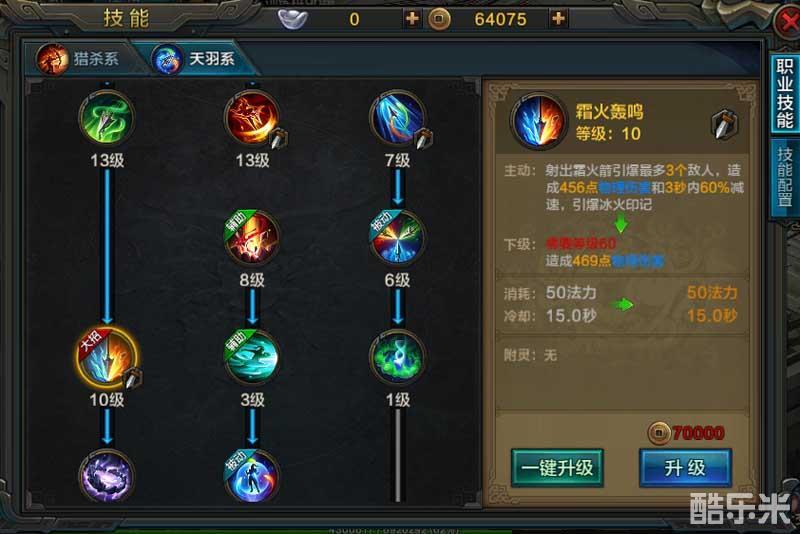Click the blade icon beside 霜火轰鸣 title

tap(724, 124)
